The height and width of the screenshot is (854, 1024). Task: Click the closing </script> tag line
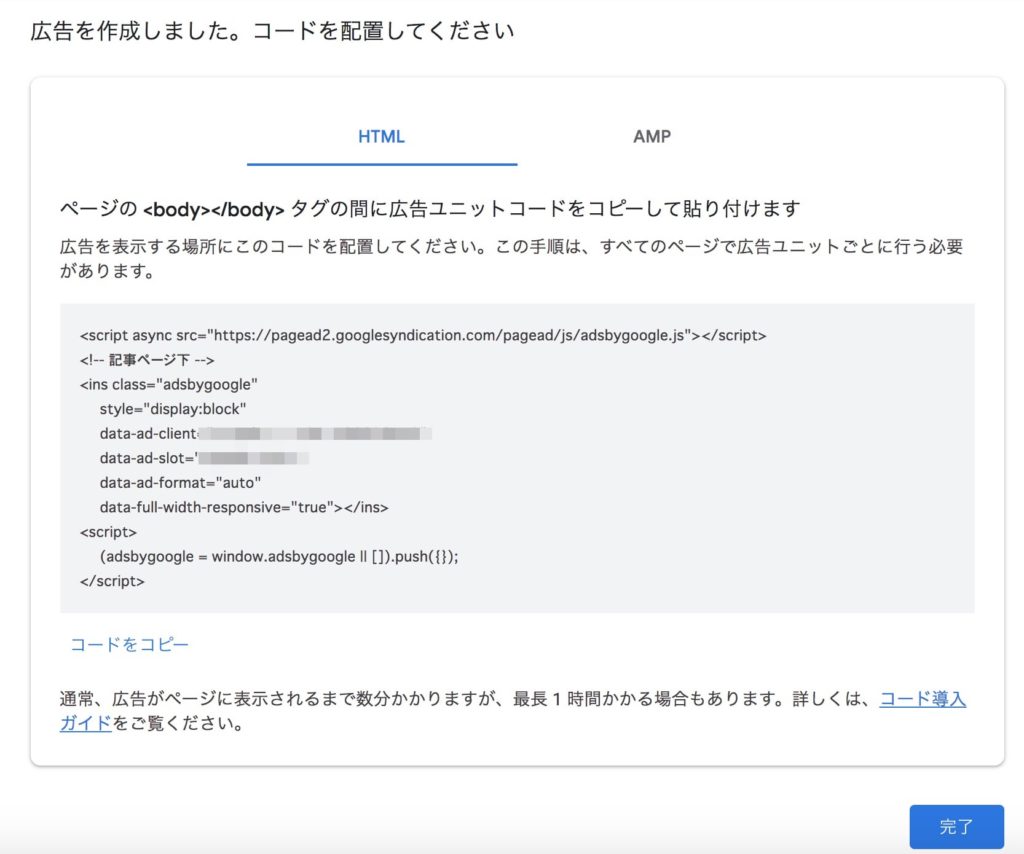[112, 581]
